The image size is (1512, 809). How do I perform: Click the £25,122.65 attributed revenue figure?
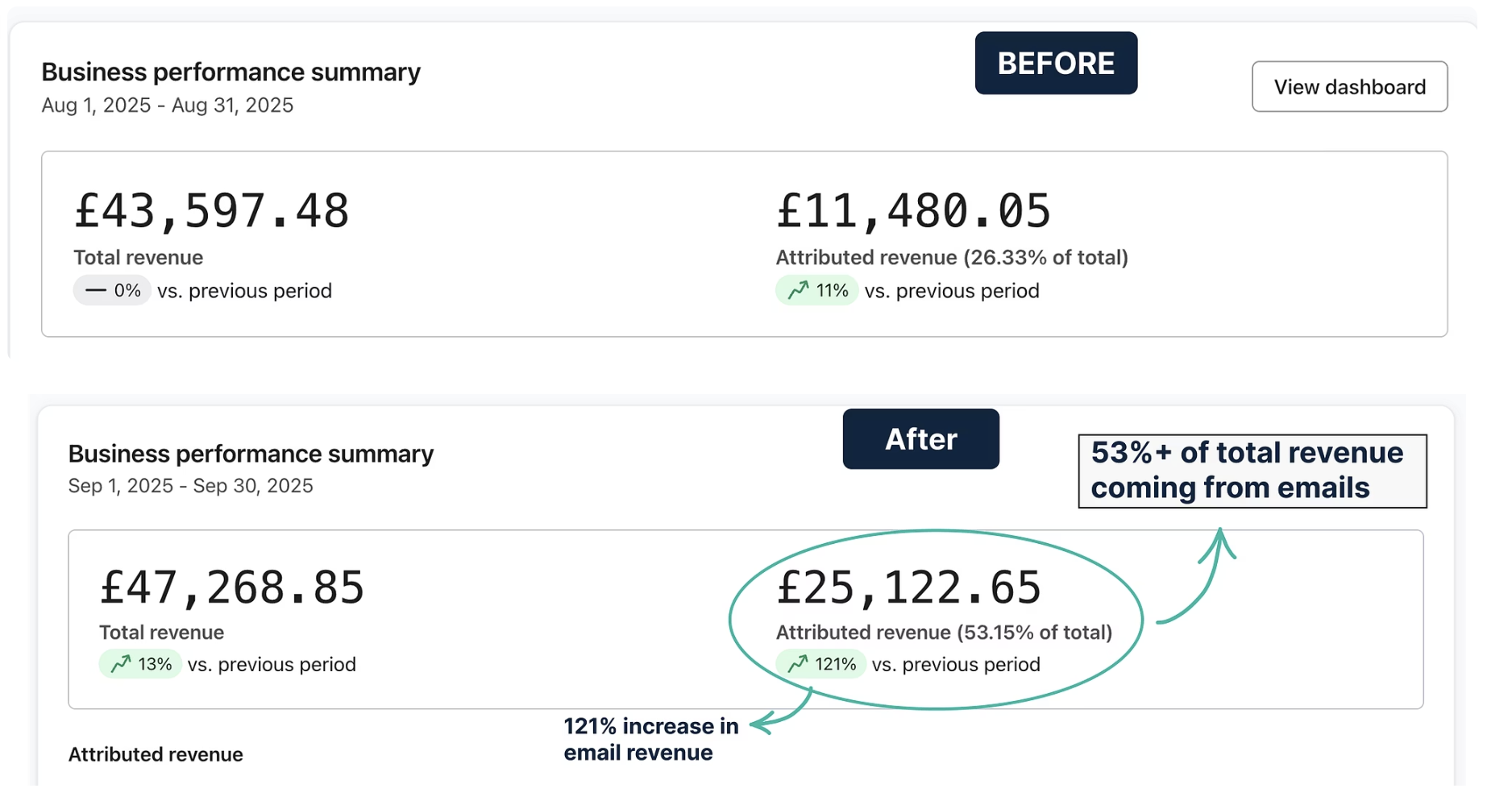click(908, 587)
